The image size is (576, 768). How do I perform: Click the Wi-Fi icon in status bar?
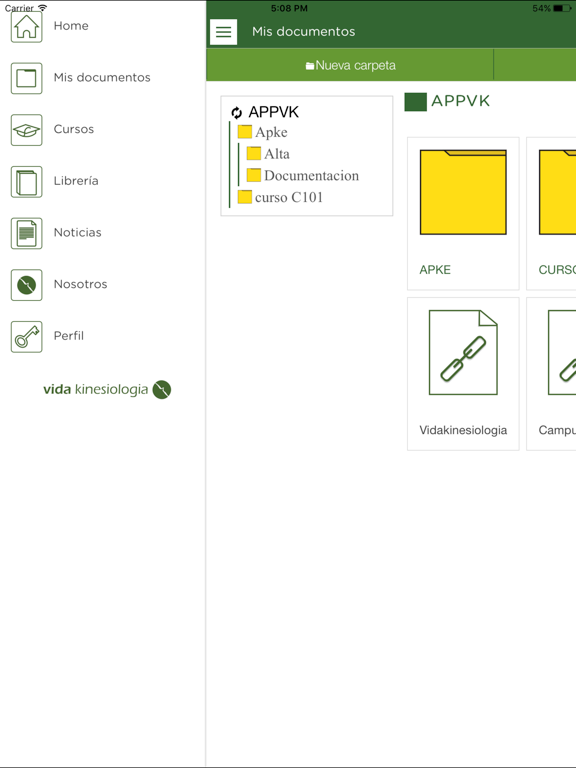pyautogui.click(x=43, y=7)
